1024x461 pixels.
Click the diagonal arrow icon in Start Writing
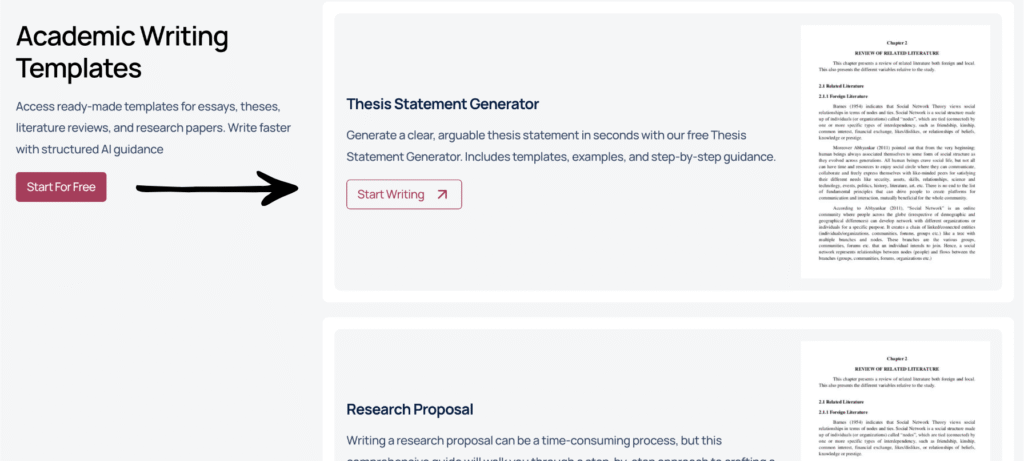tap(442, 194)
